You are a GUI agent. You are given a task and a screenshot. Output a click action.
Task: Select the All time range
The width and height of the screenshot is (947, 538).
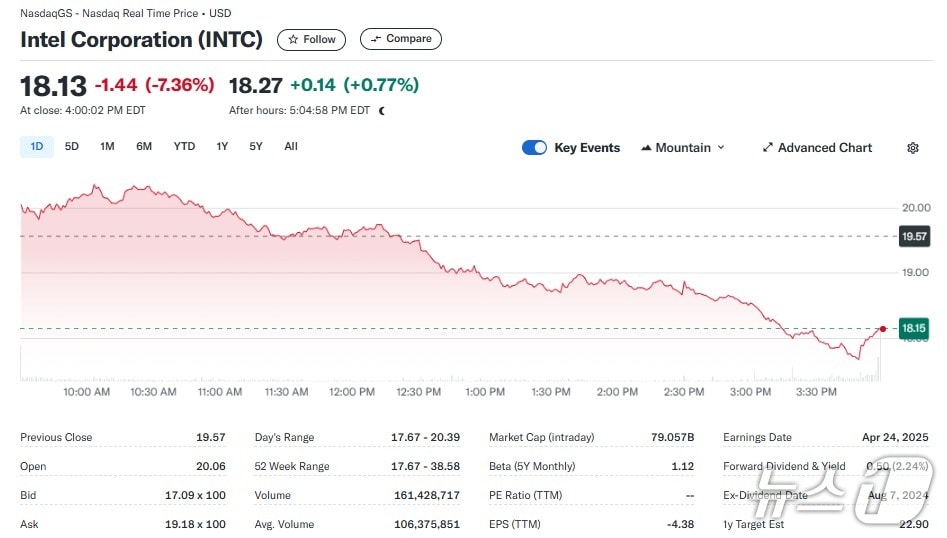coord(291,147)
